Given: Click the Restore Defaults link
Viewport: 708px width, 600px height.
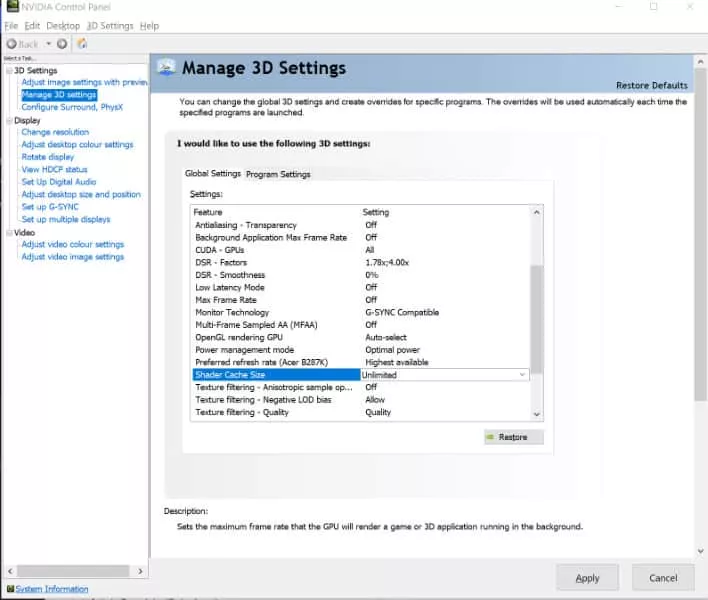Looking at the screenshot, I should coord(652,85).
